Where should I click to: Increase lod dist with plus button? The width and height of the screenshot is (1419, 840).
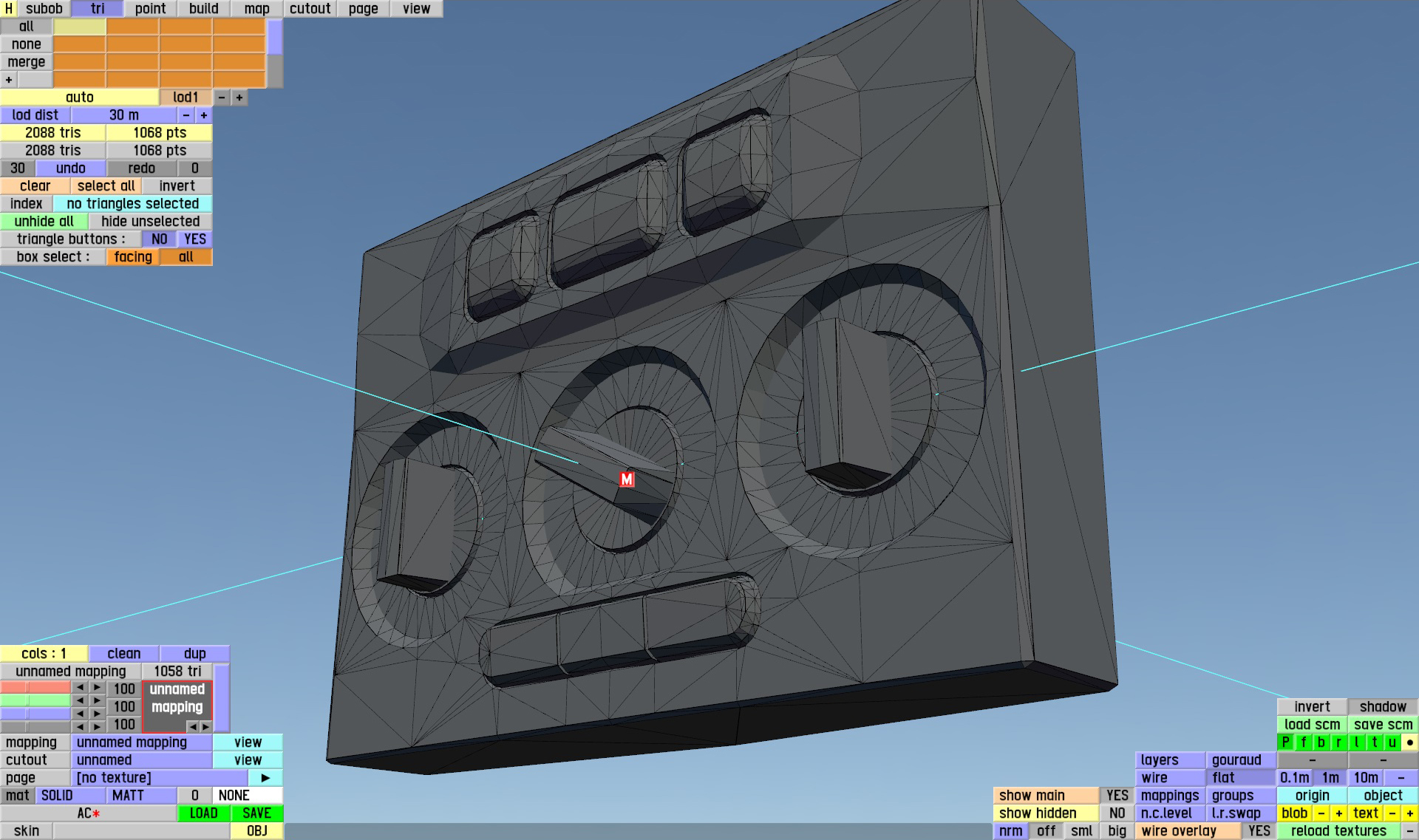pyautogui.click(x=204, y=115)
